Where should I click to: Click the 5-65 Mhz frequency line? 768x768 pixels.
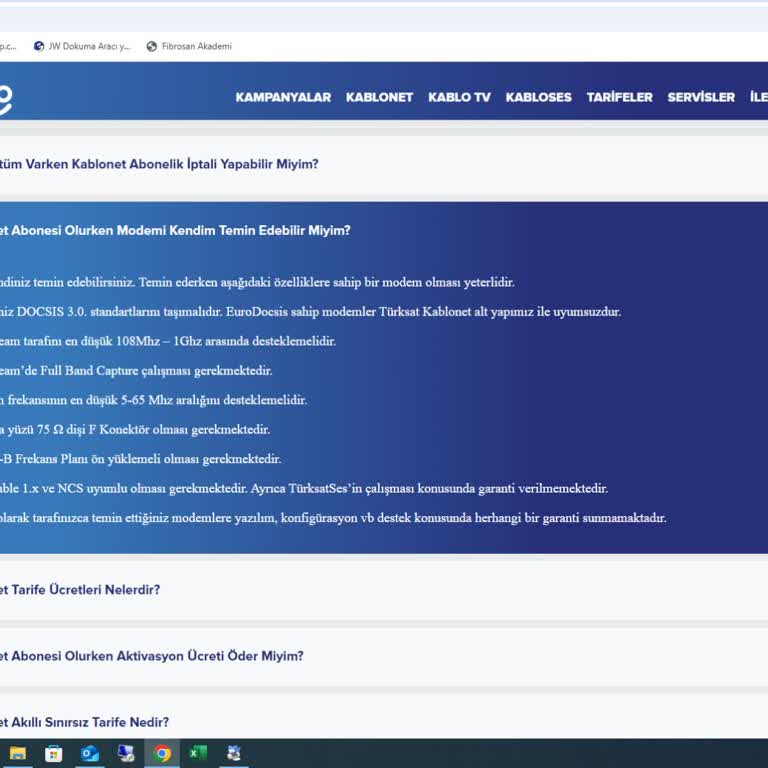click(154, 400)
